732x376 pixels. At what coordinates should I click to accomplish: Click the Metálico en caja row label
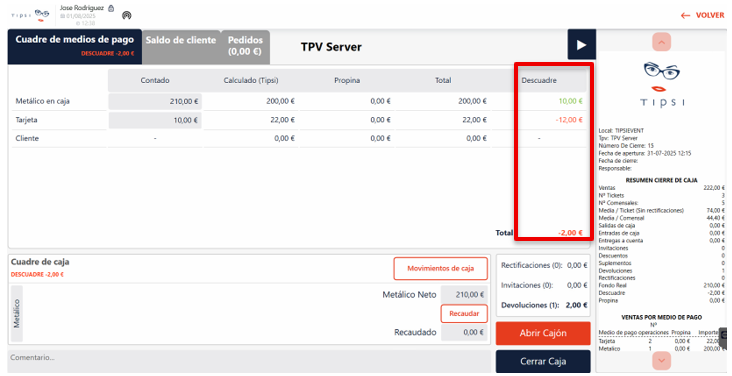point(42,101)
